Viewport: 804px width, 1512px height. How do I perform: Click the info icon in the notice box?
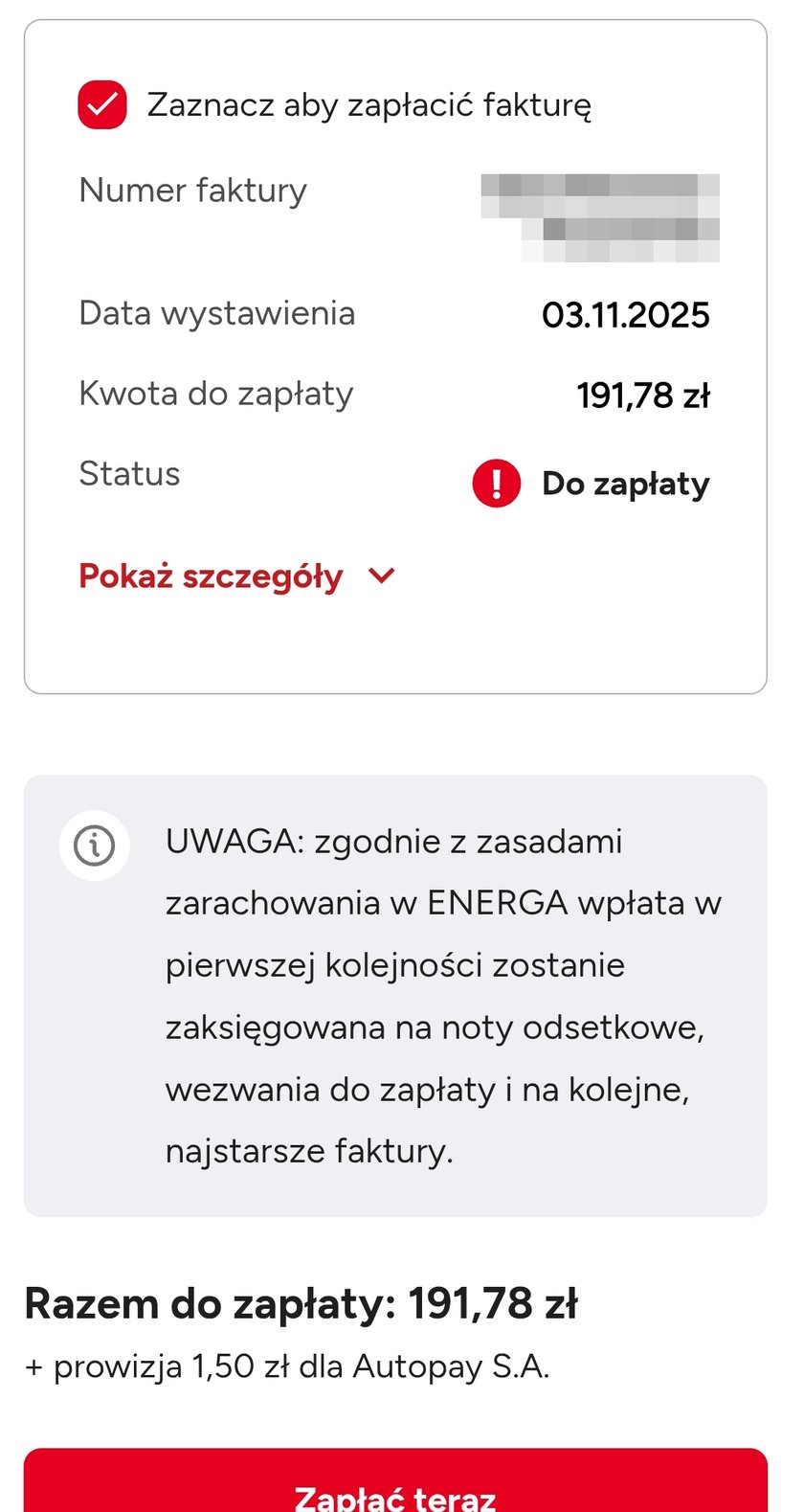pyautogui.click(x=94, y=846)
